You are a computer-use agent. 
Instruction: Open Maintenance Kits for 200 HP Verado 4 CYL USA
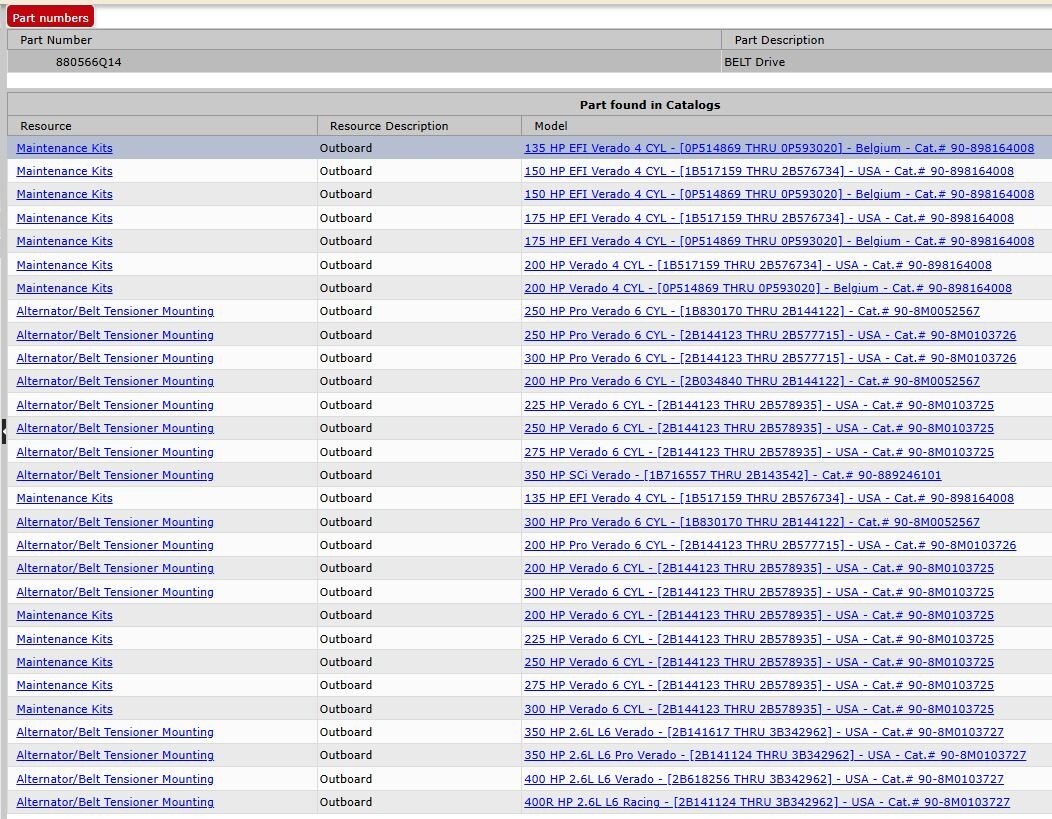click(64, 264)
